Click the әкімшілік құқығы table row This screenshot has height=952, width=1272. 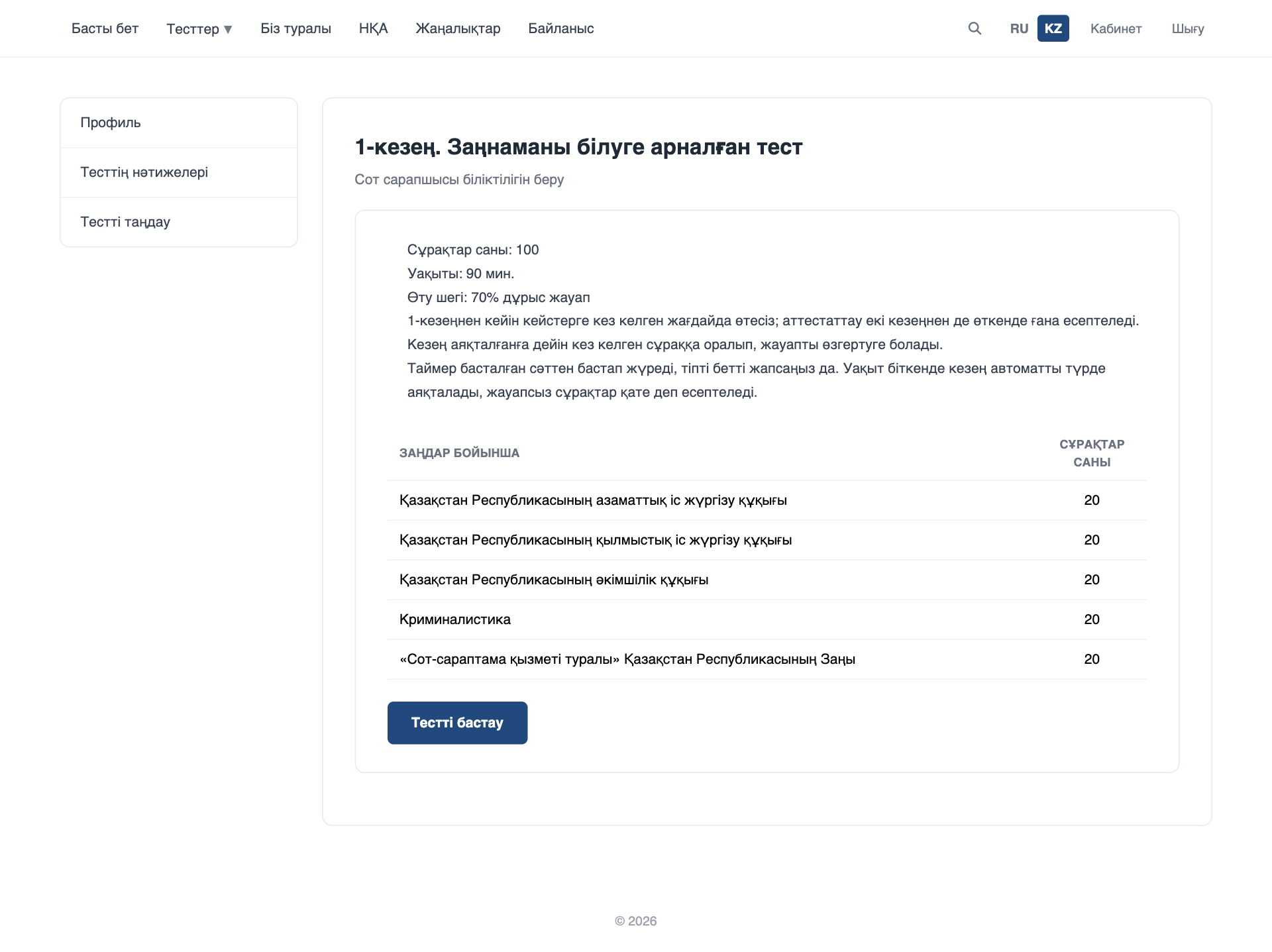click(x=767, y=580)
